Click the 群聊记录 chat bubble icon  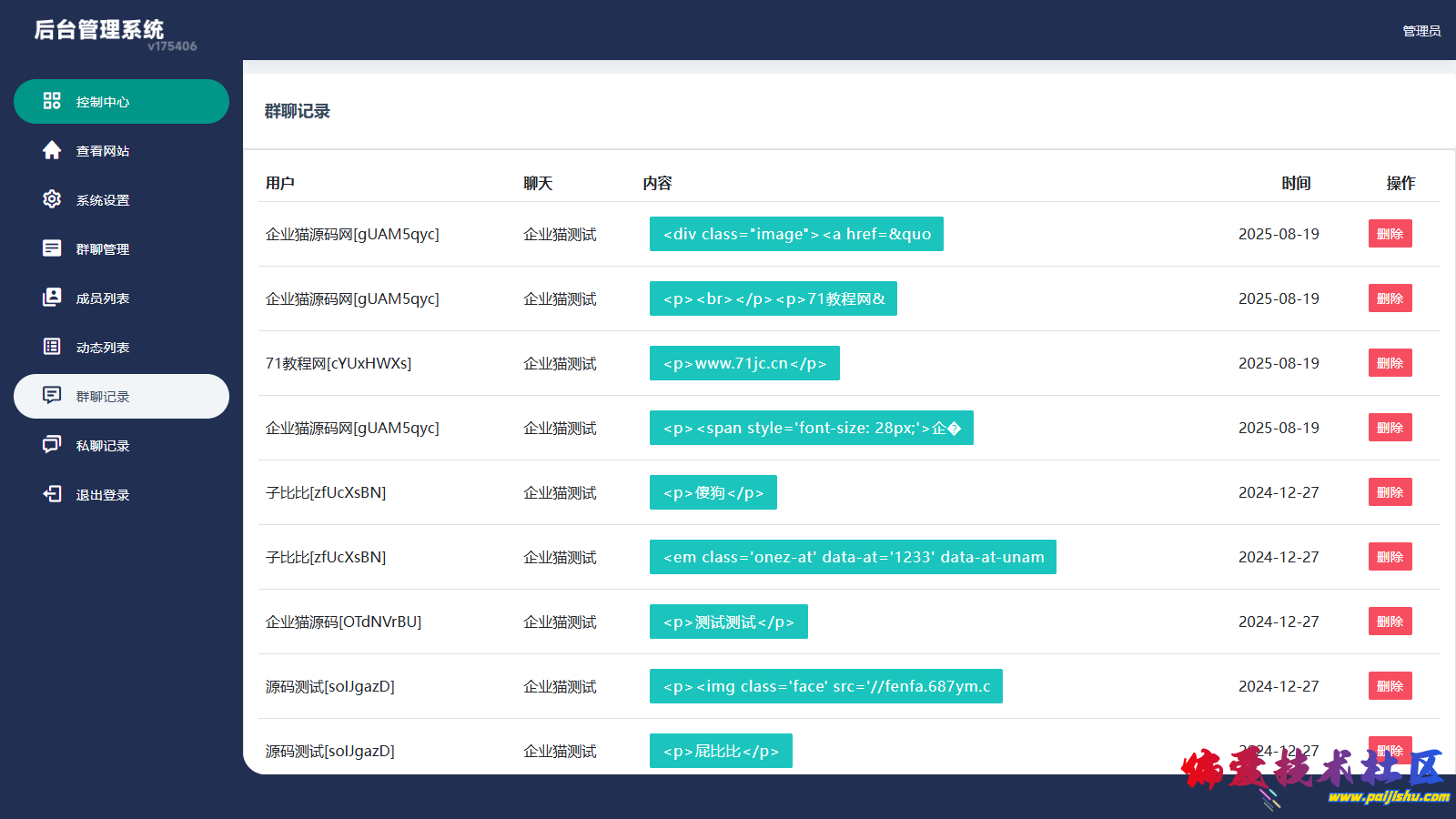click(x=52, y=396)
